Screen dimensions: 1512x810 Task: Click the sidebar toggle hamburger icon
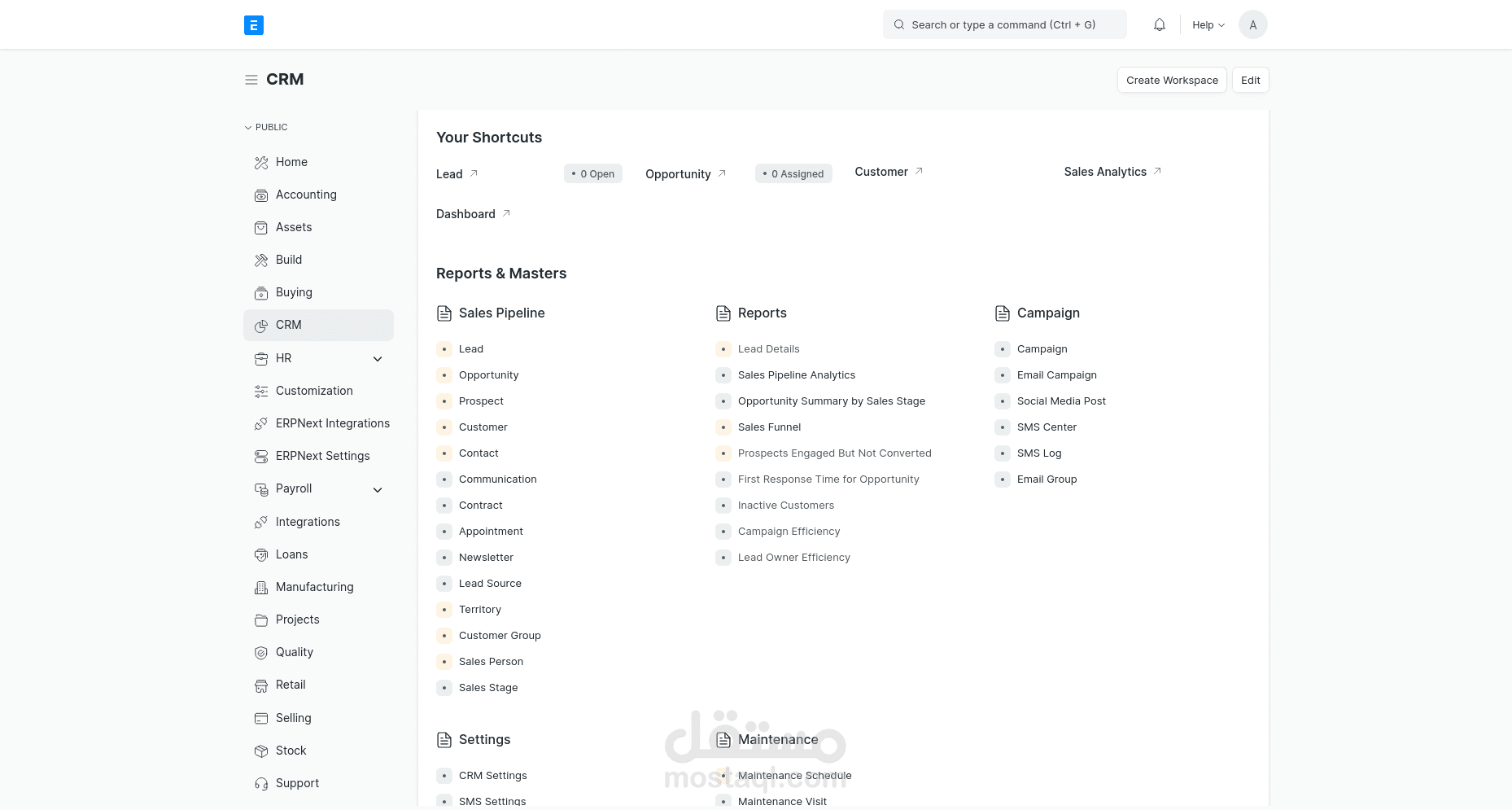(x=251, y=79)
